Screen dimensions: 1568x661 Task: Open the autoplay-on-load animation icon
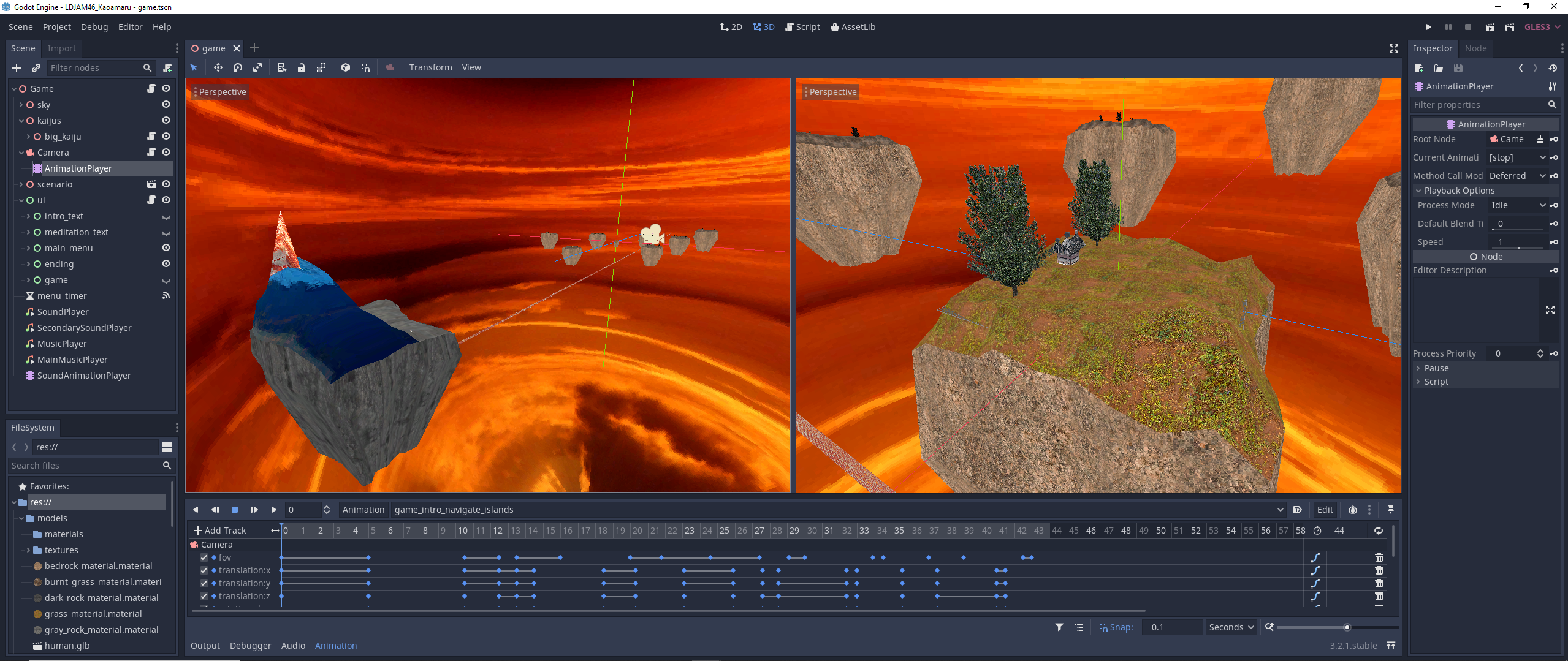click(x=1297, y=510)
